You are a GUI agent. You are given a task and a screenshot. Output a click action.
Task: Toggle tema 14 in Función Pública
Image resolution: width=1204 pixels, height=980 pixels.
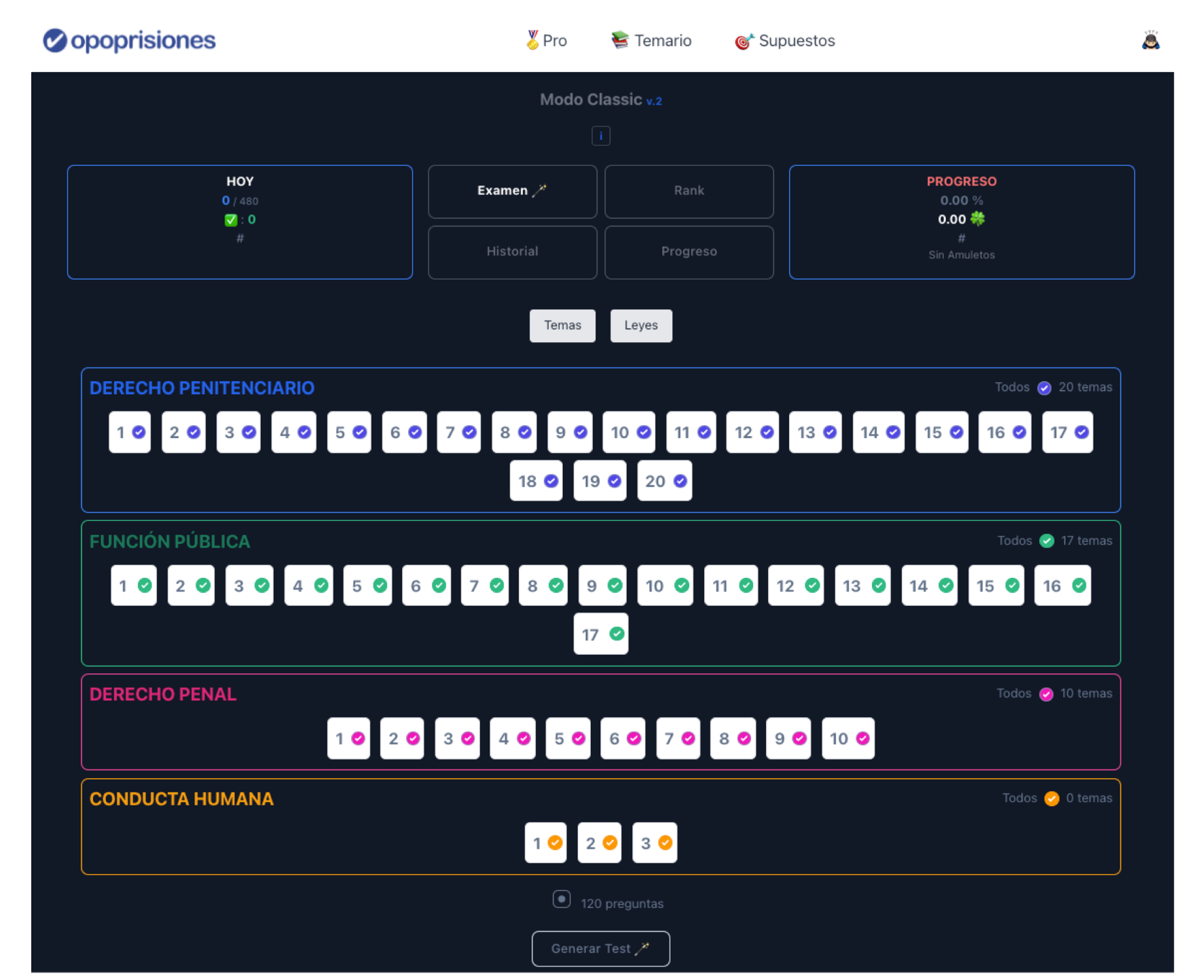[930, 585]
